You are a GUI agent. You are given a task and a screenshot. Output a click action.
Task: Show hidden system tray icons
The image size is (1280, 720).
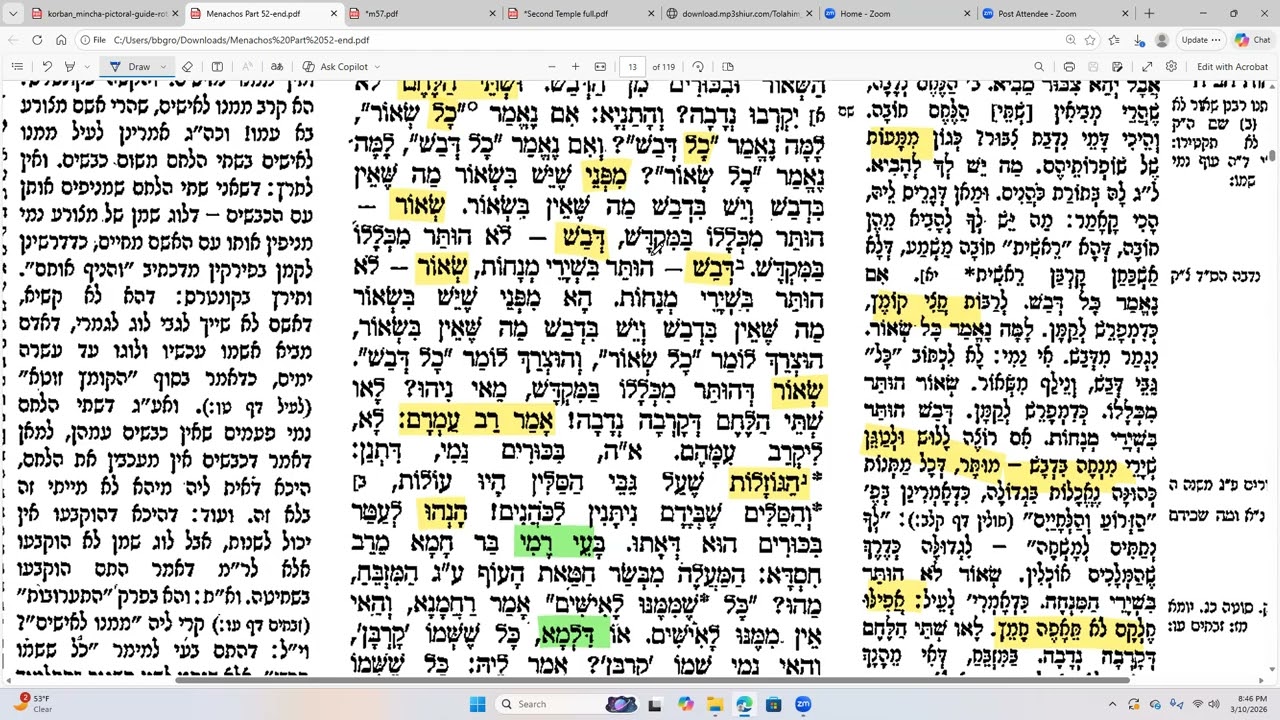[x=1112, y=704]
